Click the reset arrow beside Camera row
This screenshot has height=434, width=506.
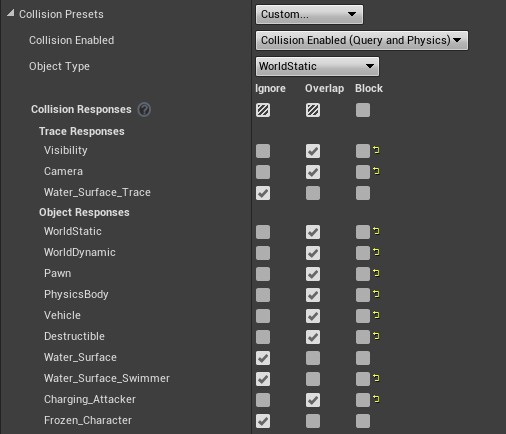click(376, 171)
